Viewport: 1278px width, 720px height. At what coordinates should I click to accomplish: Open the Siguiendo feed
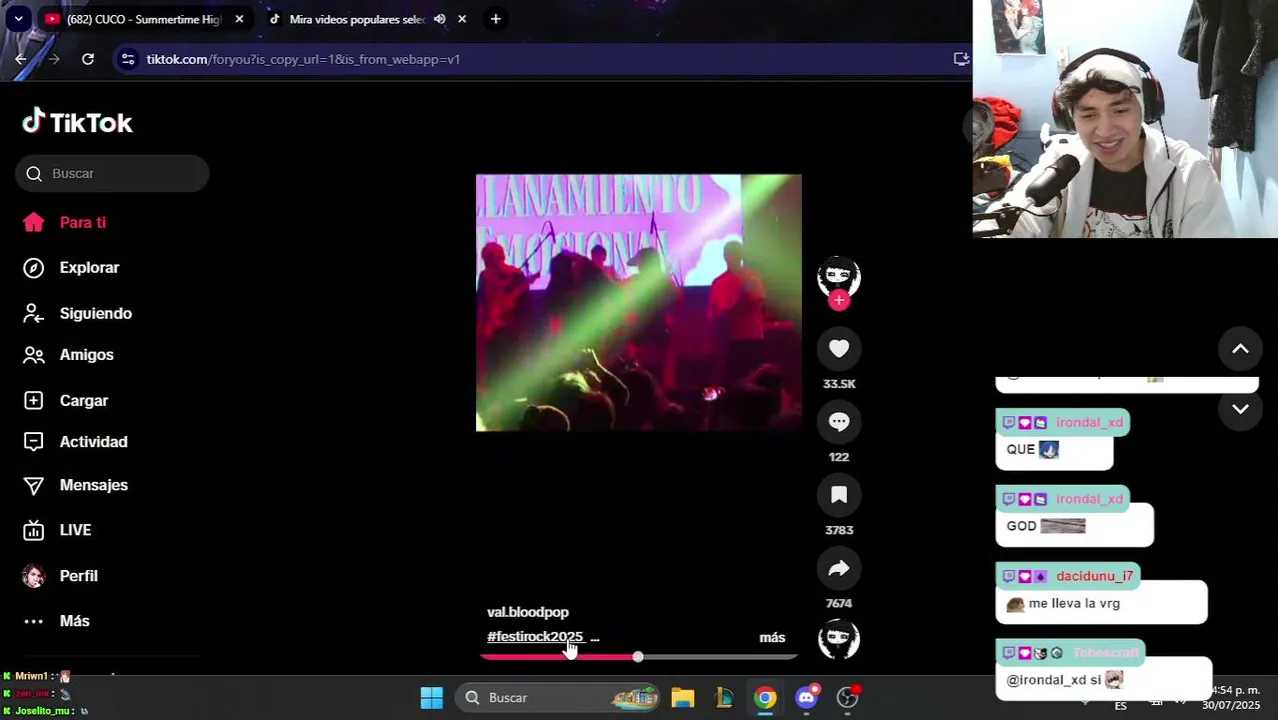click(77, 314)
